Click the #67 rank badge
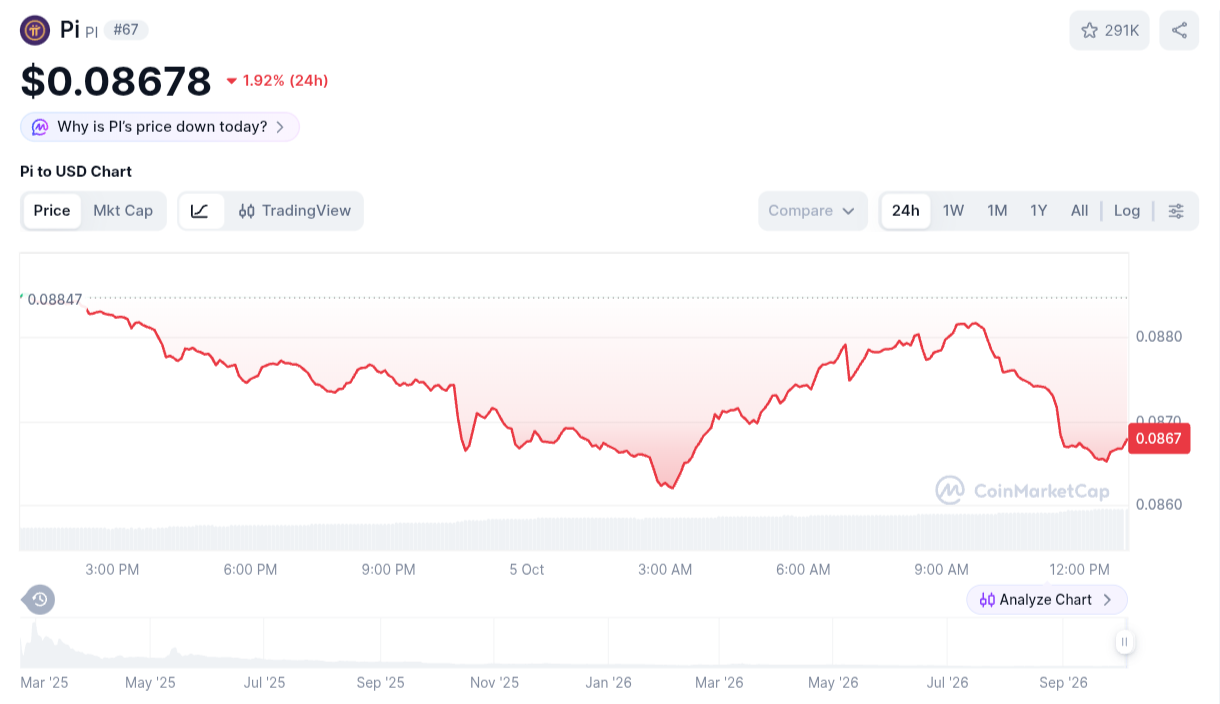The image size is (1220, 704). 126,30
